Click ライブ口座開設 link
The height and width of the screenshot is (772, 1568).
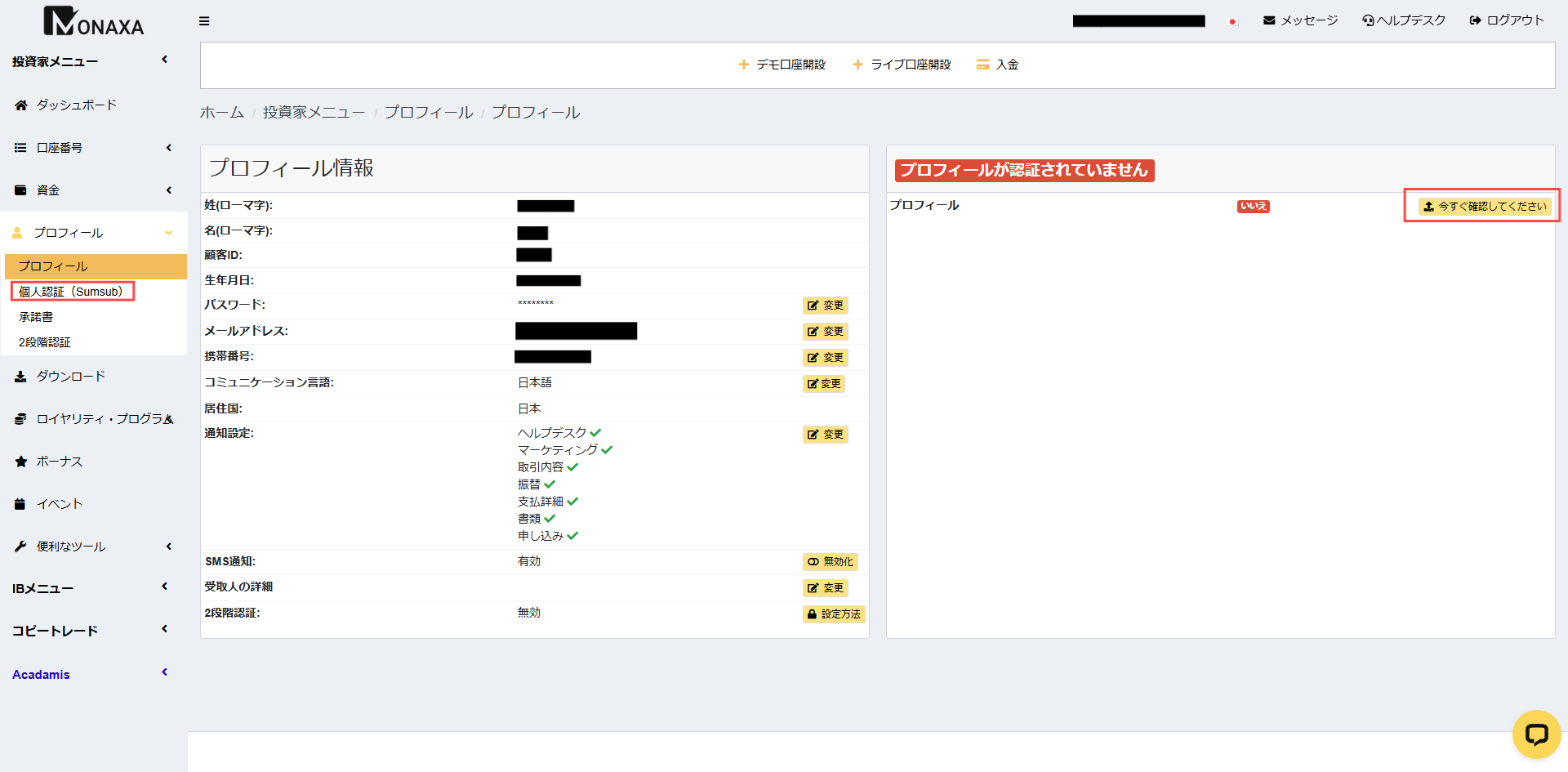[902, 65]
